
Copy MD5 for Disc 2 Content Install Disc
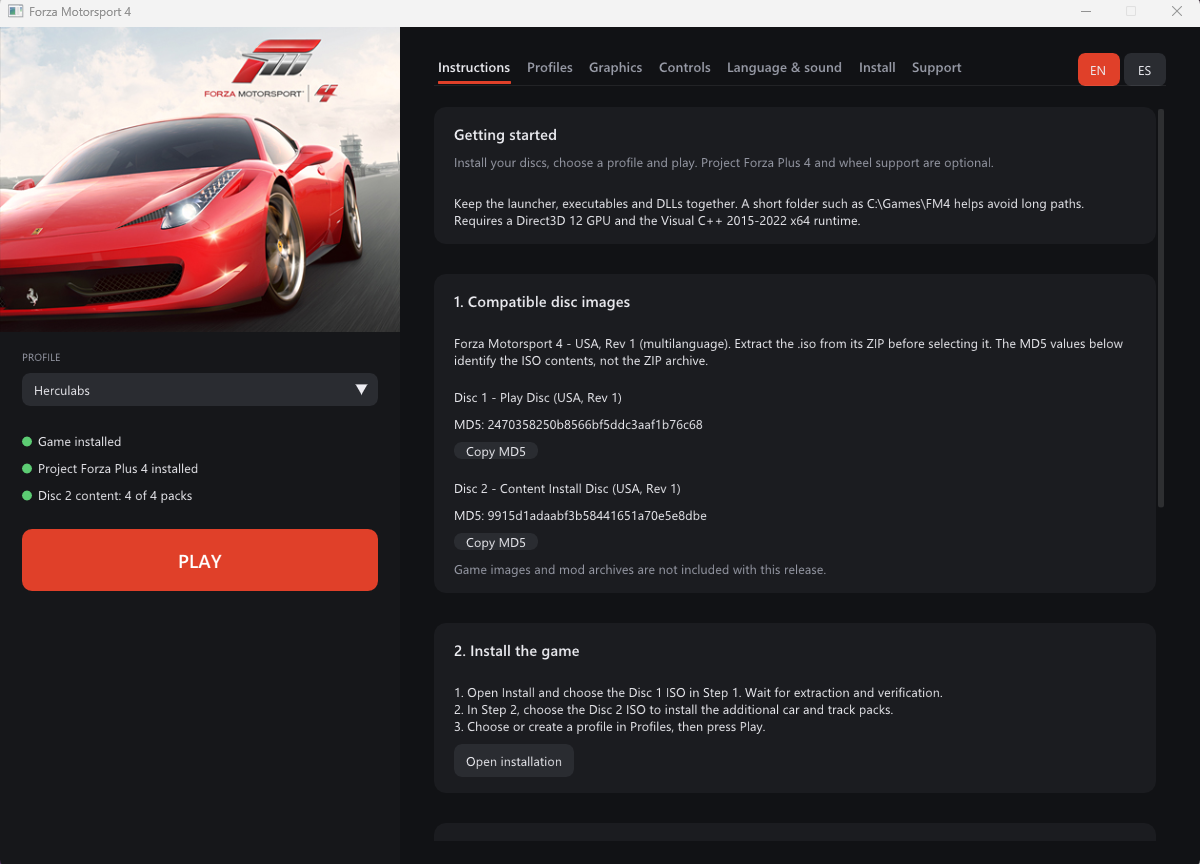pyautogui.click(x=496, y=542)
